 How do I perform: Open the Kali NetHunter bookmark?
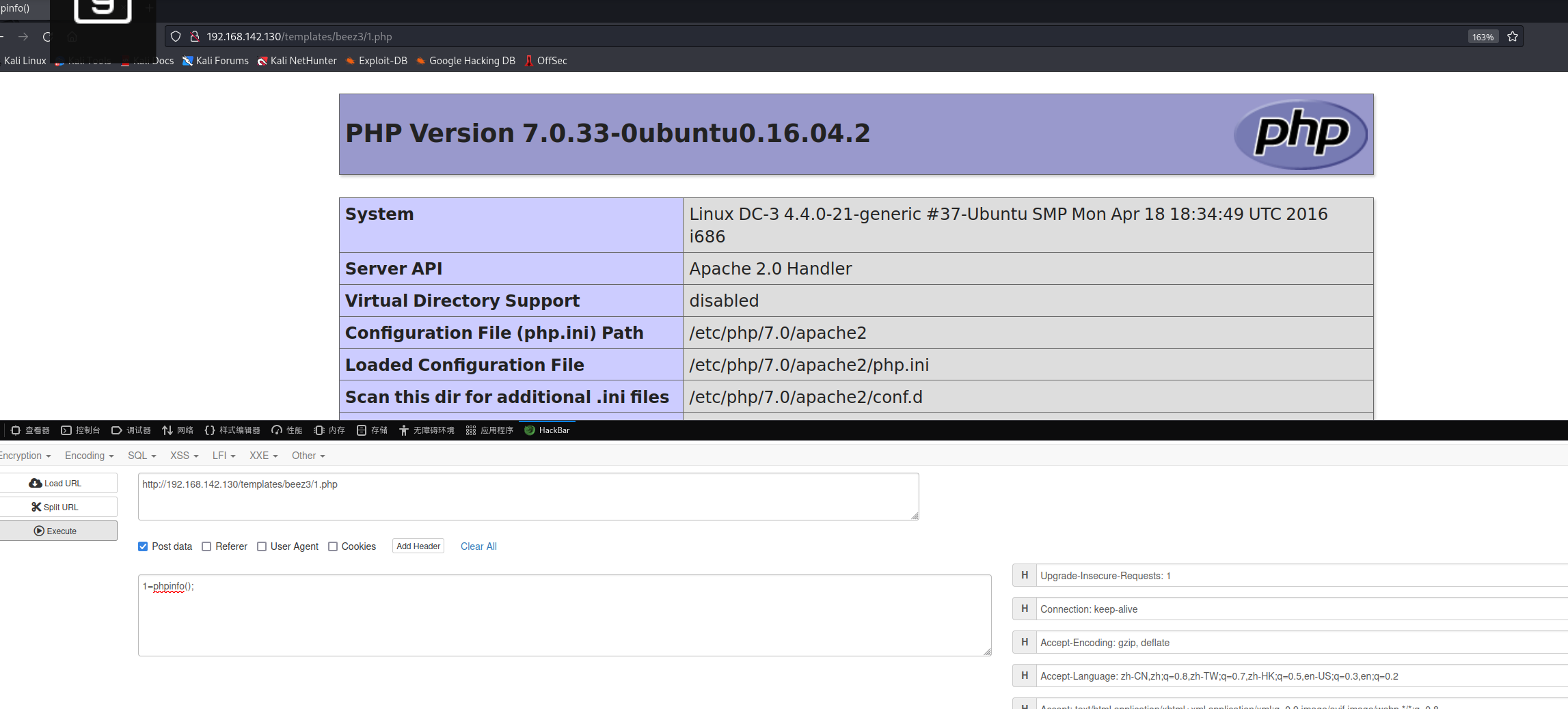coord(297,61)
